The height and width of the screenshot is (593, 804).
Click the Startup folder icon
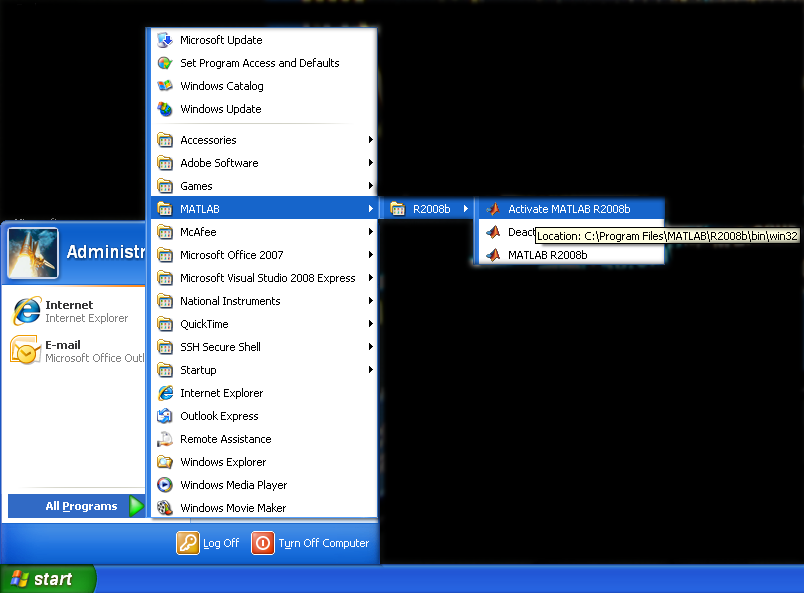click(165, 370)
